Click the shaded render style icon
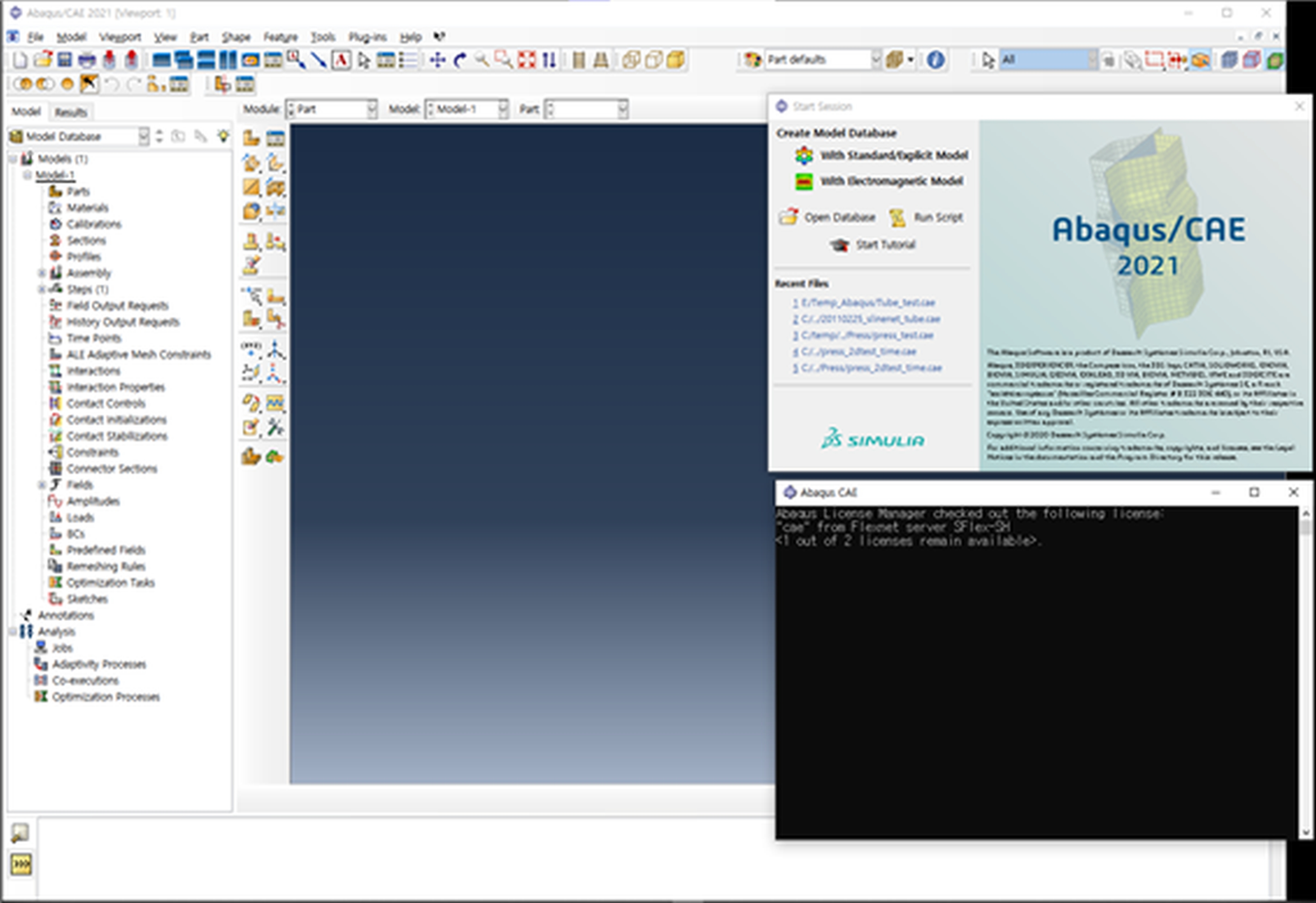The height and width of the screenshot is (903, 1316). tap(675, 60)
